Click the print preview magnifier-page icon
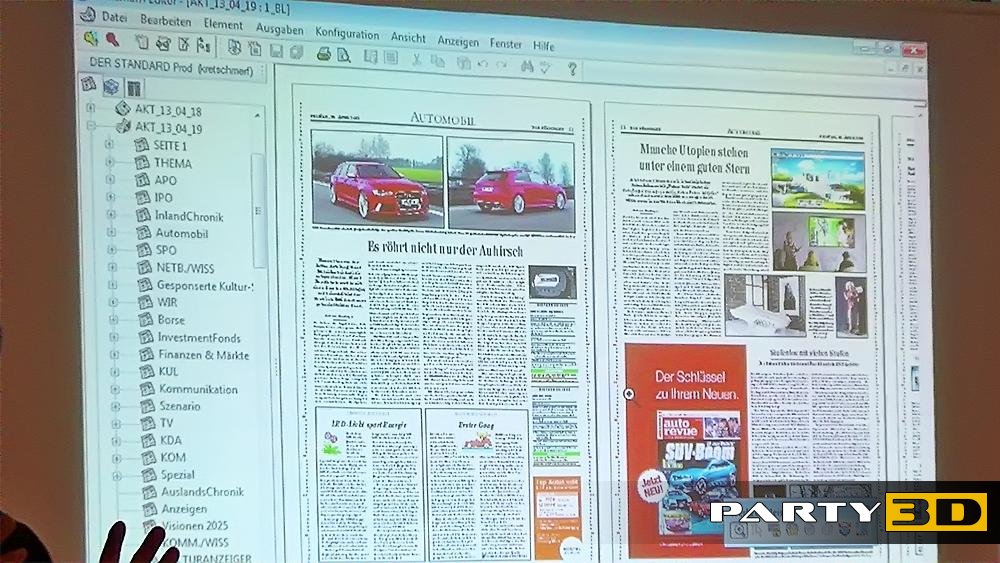The width and height of the screenshot is (1000, 563). coord(344,55)
